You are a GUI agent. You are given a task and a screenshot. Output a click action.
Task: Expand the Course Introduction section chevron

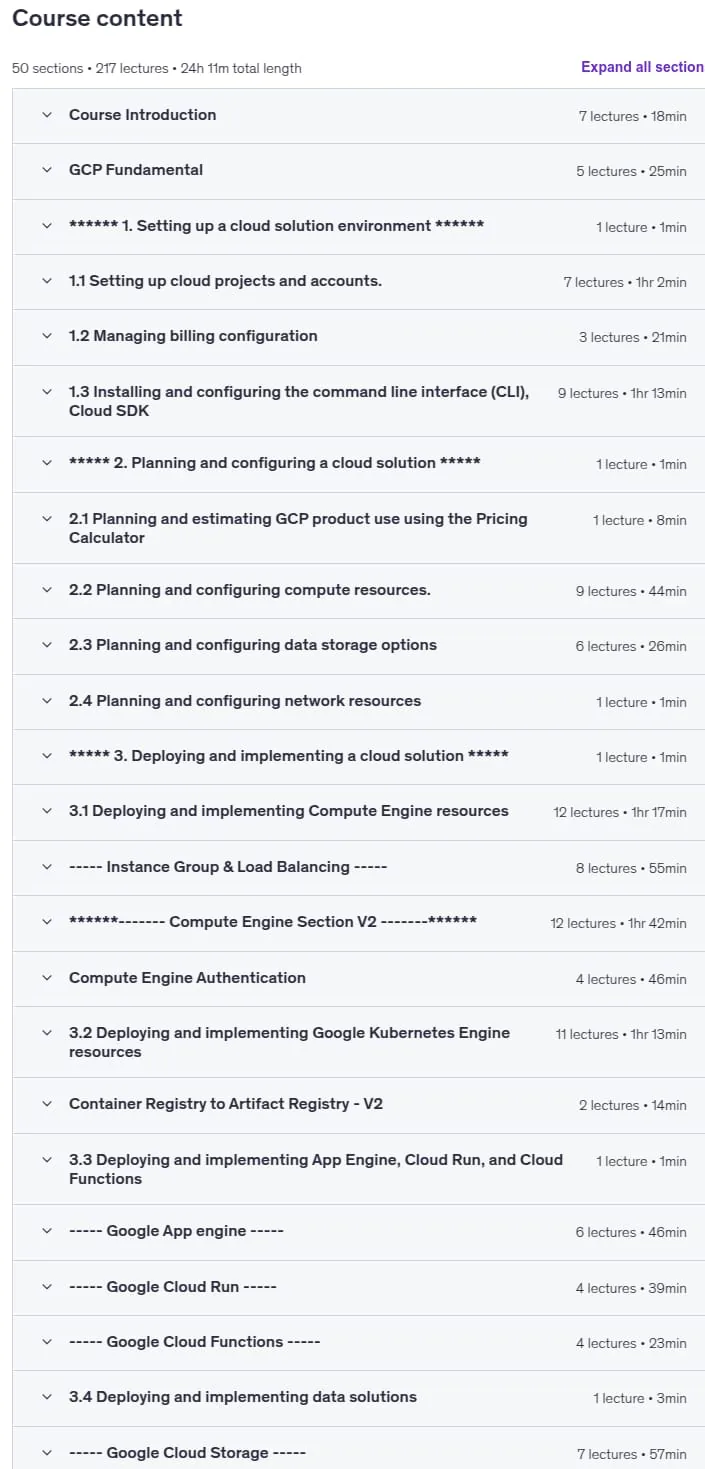46,115
